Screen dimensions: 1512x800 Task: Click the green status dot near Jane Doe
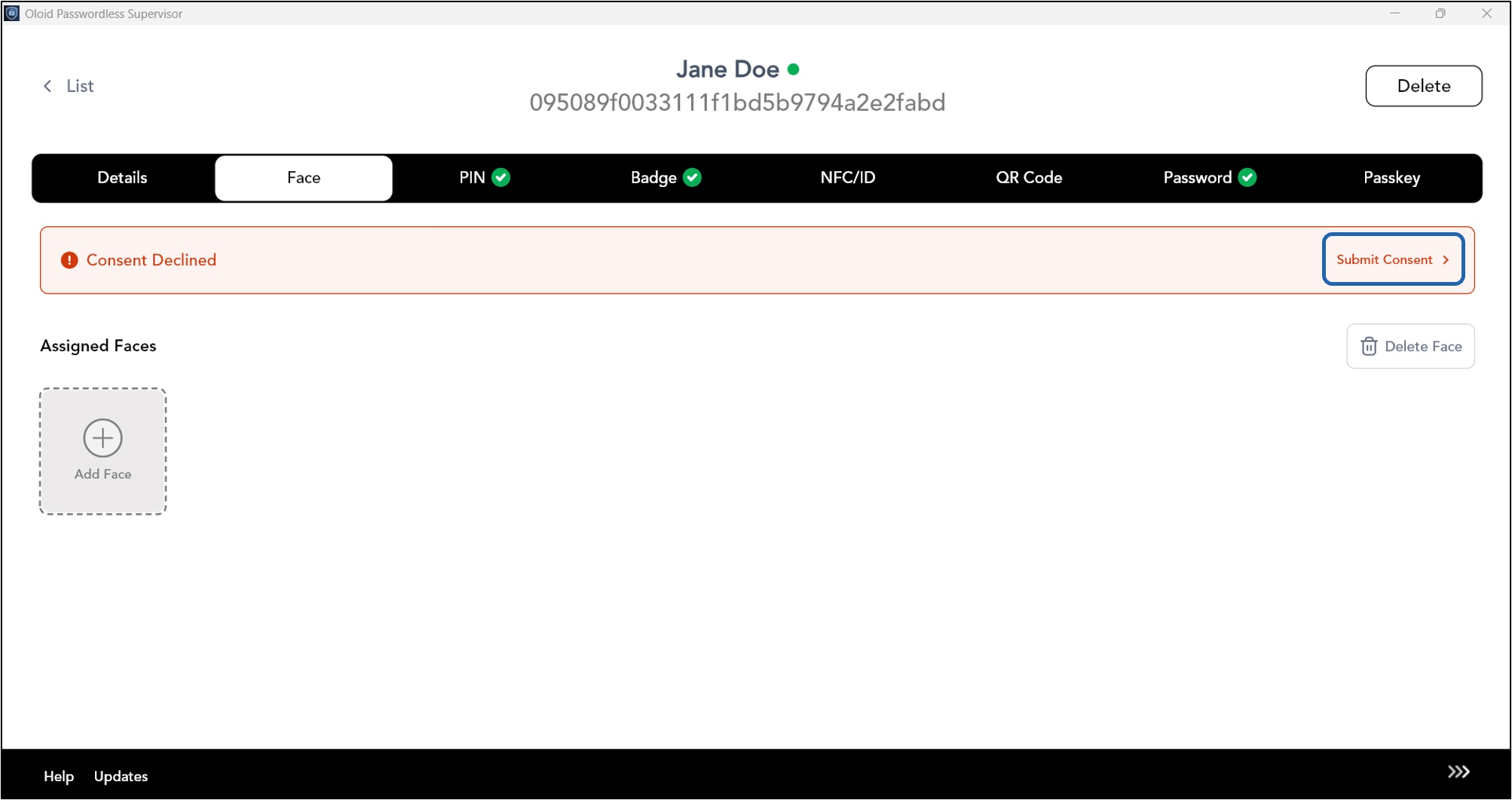pyautogui.click(x=793, y=69)
